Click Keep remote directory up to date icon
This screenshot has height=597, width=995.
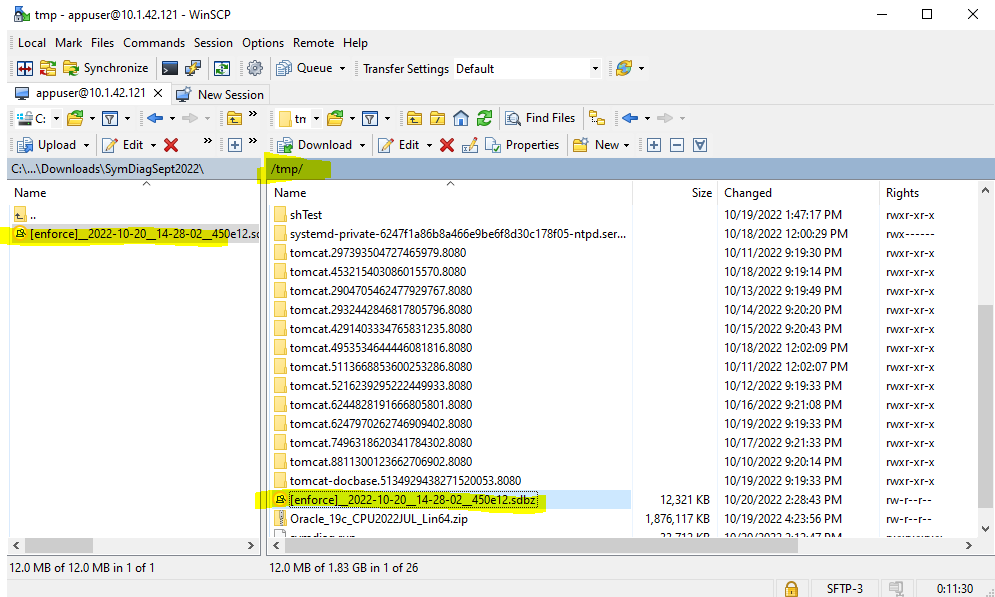pyautogui.click(x=222, y=68)
